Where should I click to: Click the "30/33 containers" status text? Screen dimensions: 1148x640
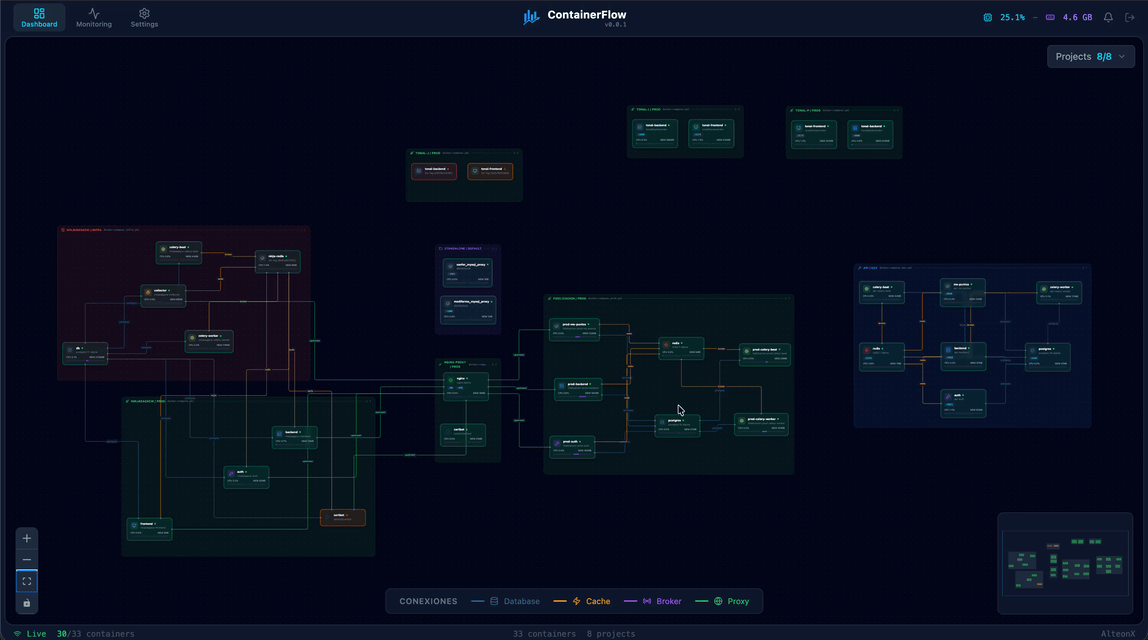click(x=95, y=634)
